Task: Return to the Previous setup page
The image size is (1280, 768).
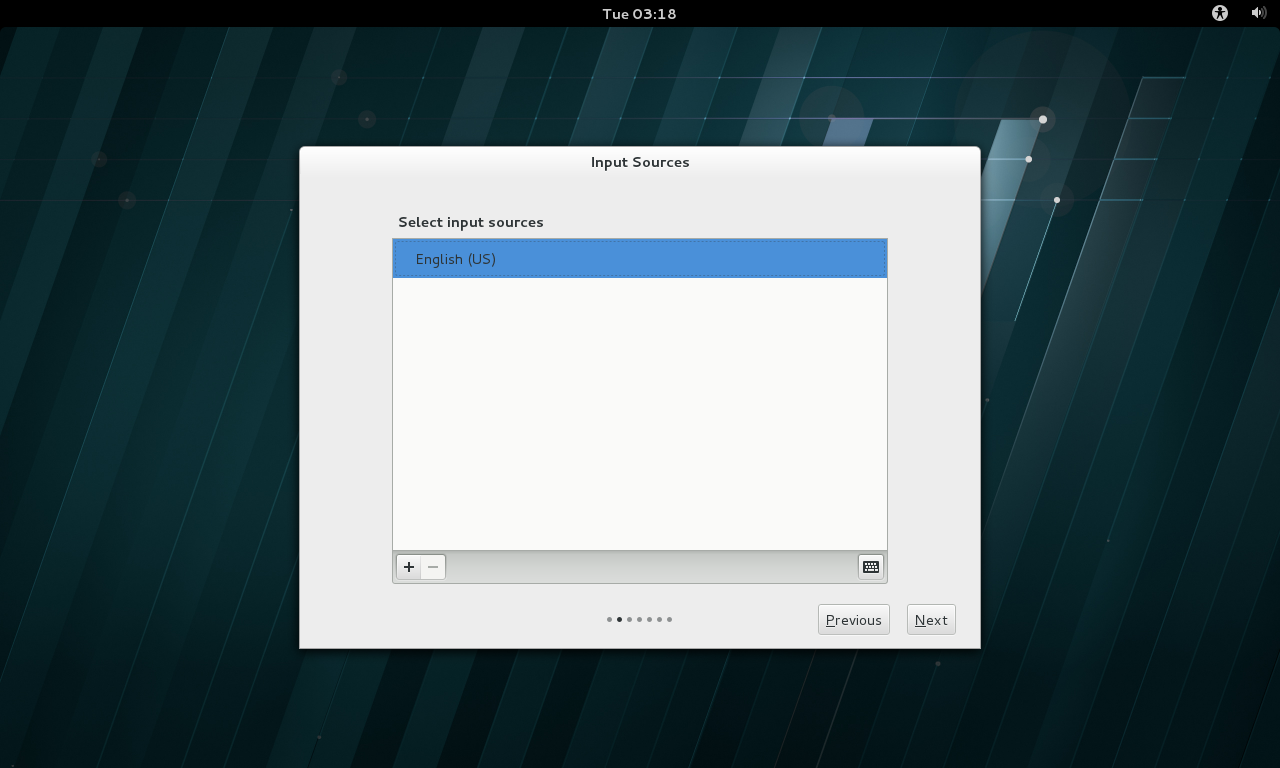Action: 853,620
